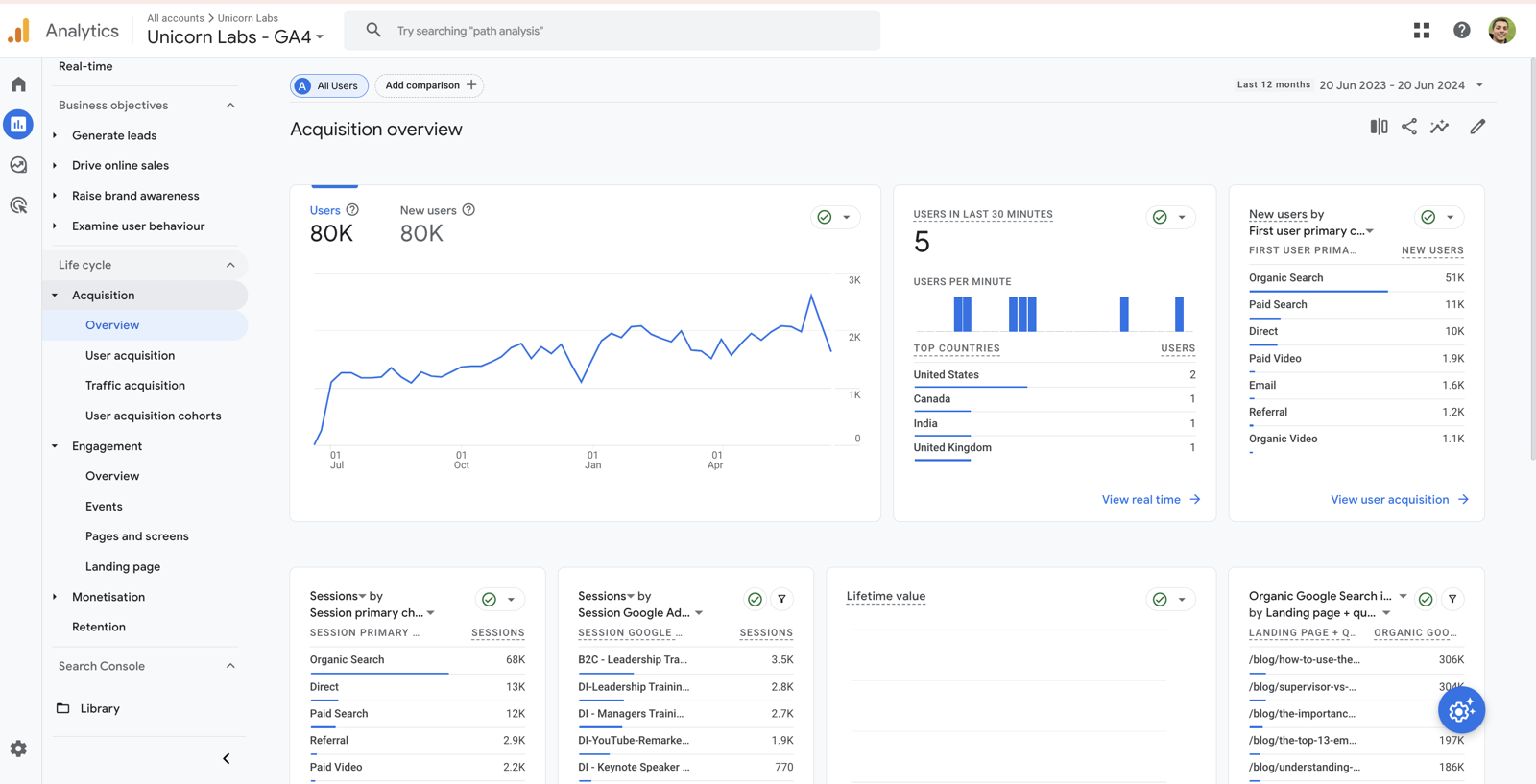Open the user account avatar
Image resolution: width=1536 pixels, height=784 pixels.
pos(1501,31)
